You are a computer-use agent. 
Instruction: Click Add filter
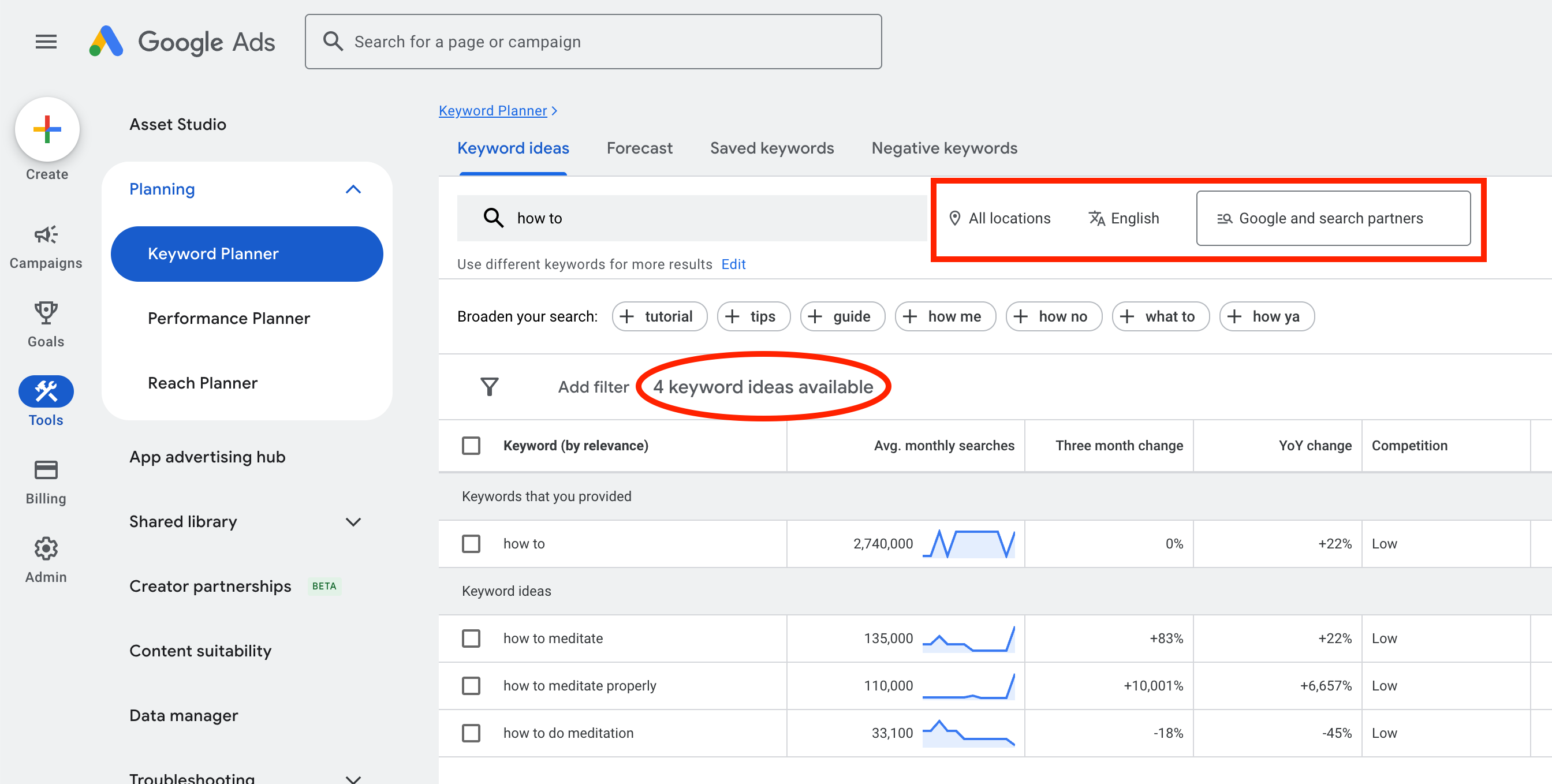pyautogui.click(x=593, y=387)
